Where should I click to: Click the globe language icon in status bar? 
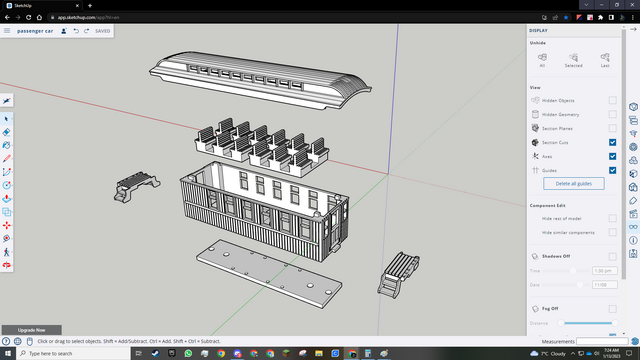pos(18,341)
